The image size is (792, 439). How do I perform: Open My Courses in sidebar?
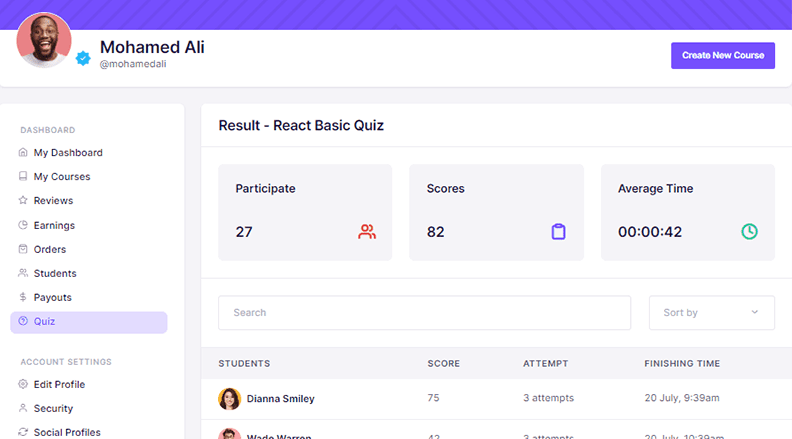tap(61, 177)
